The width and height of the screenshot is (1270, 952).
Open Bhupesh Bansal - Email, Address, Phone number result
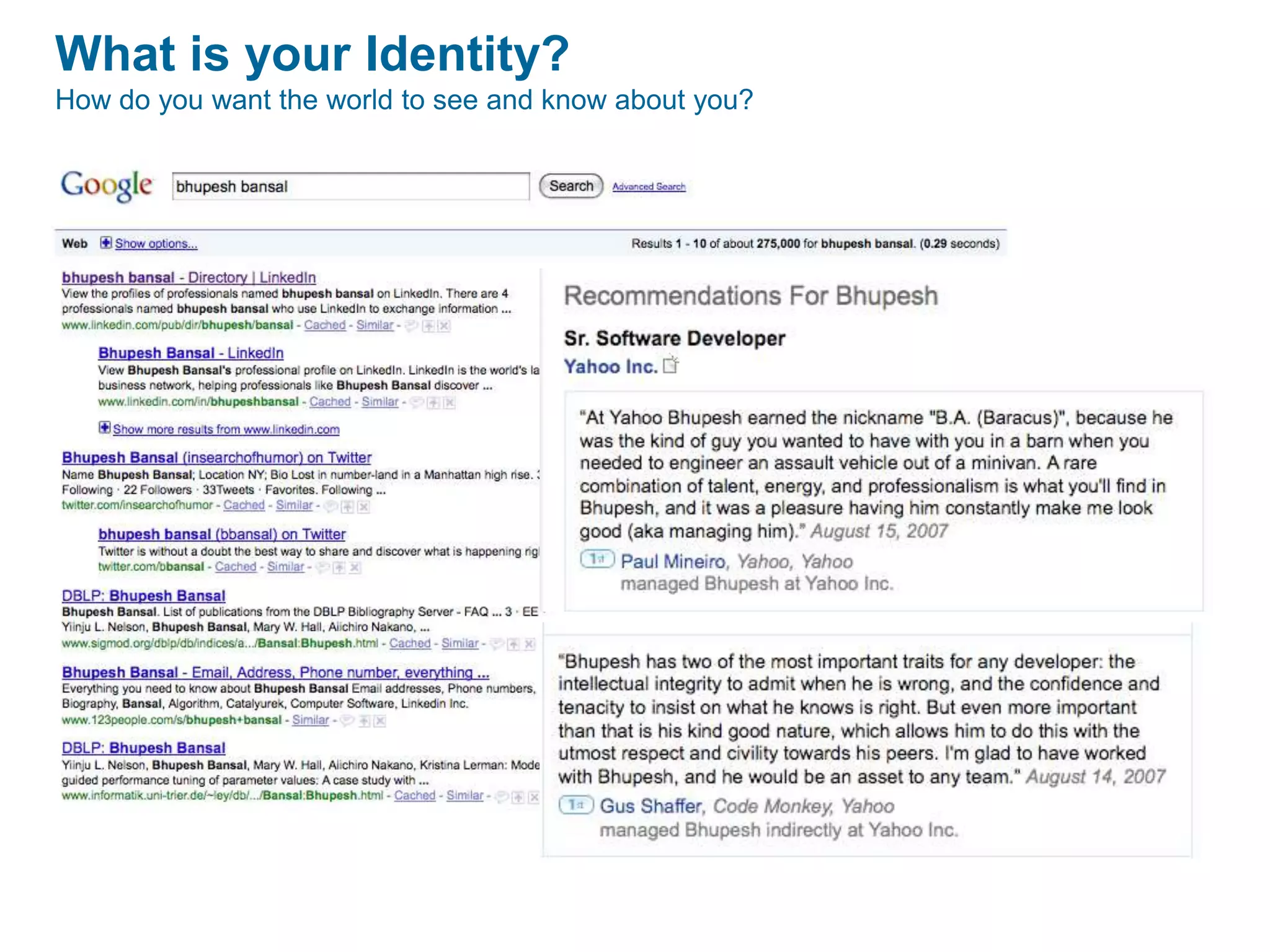(275, 672)
